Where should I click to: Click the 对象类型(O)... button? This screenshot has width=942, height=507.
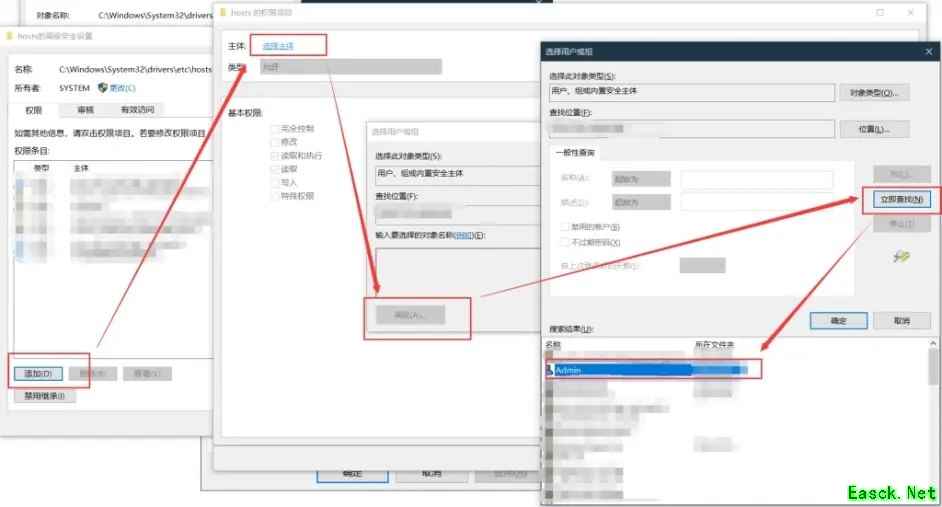(x=874, y=93)
